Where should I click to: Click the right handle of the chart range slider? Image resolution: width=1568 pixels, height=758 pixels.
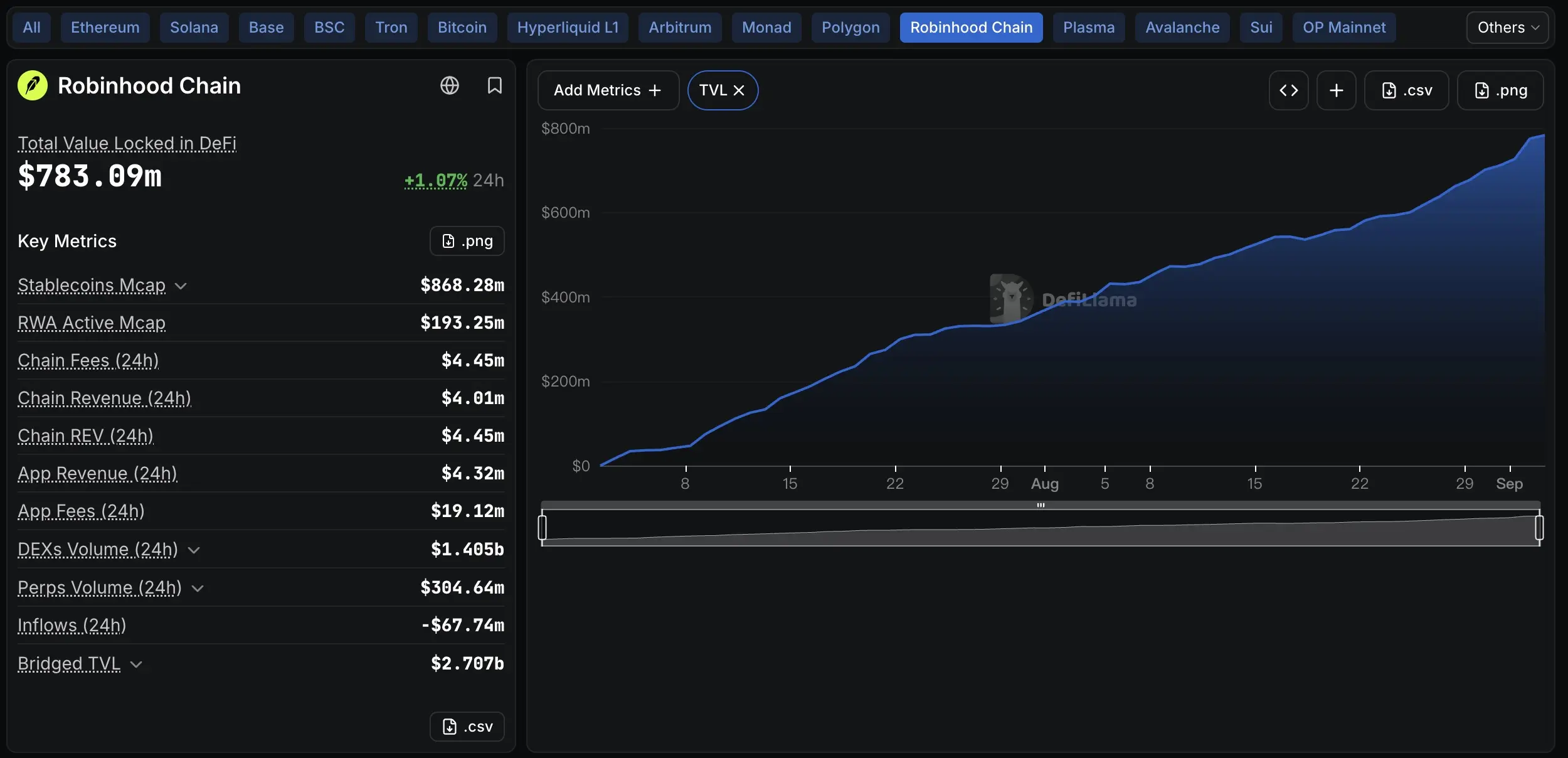coord(1539,527)
